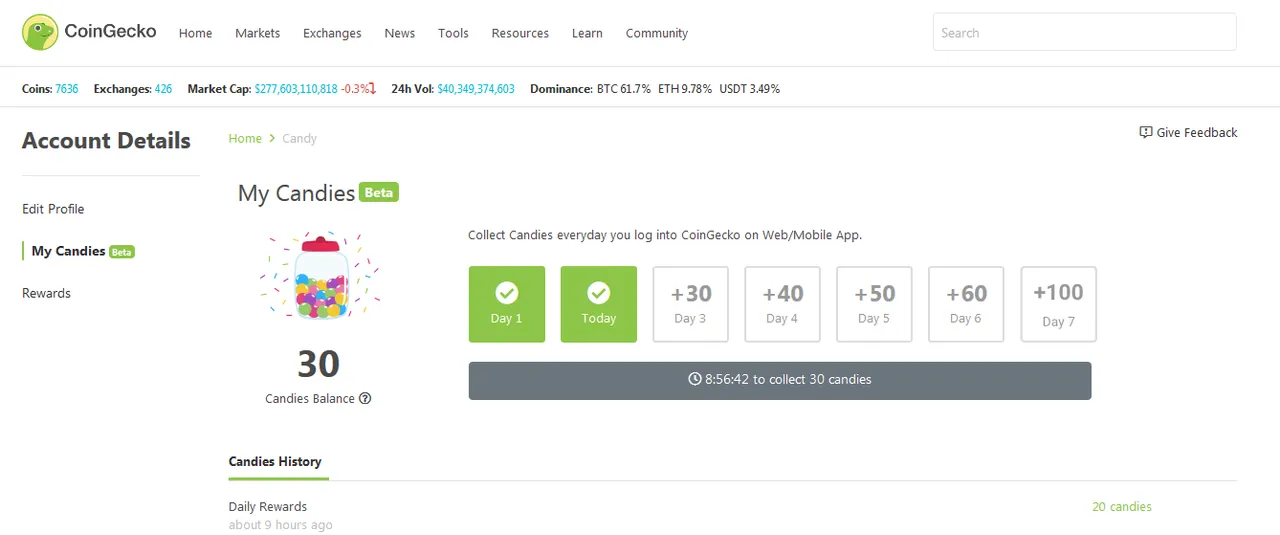
Task: Select the Day 7 +100 reward tile
Action: (1058, 304)
